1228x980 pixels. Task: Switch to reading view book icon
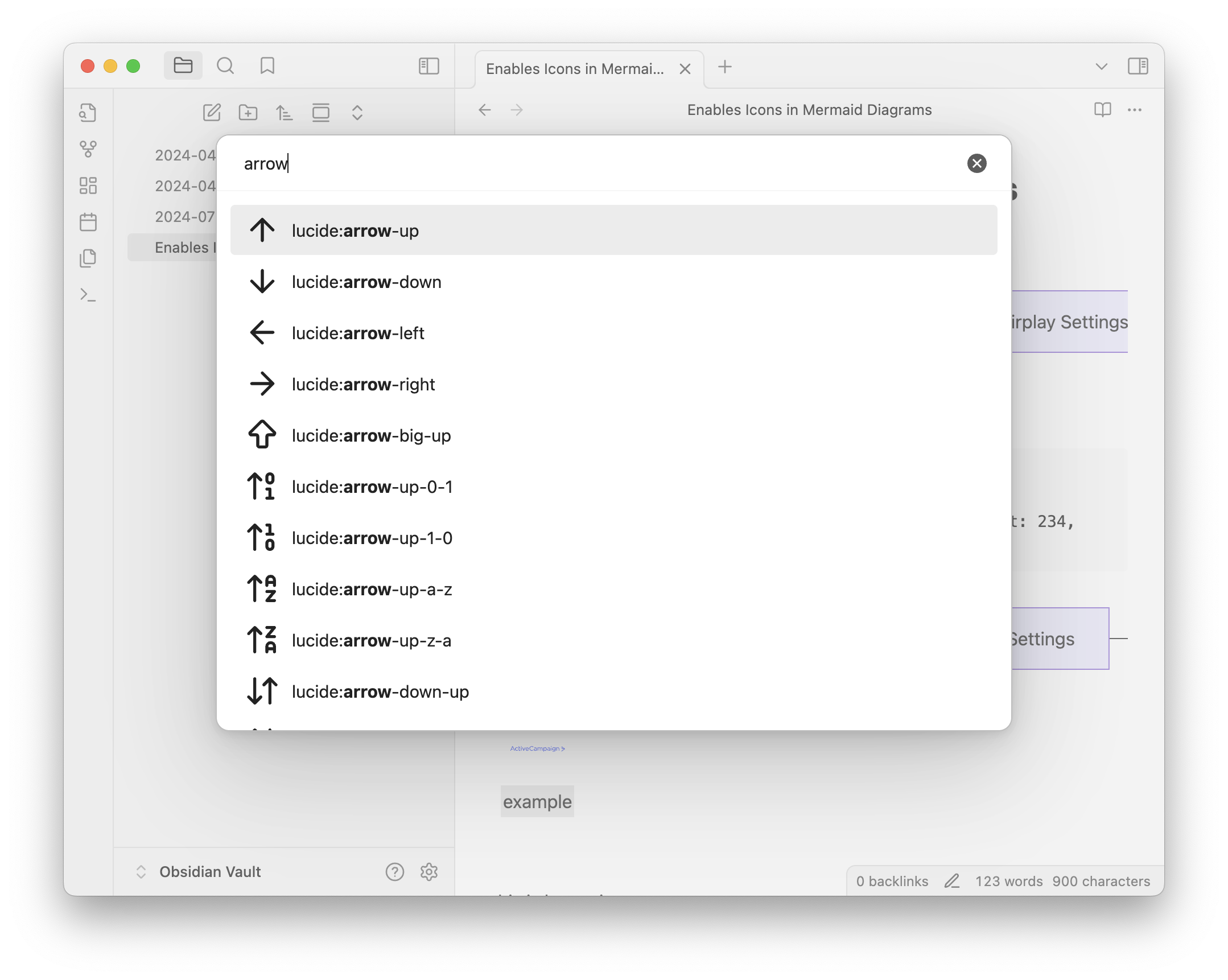(1102, 110)
